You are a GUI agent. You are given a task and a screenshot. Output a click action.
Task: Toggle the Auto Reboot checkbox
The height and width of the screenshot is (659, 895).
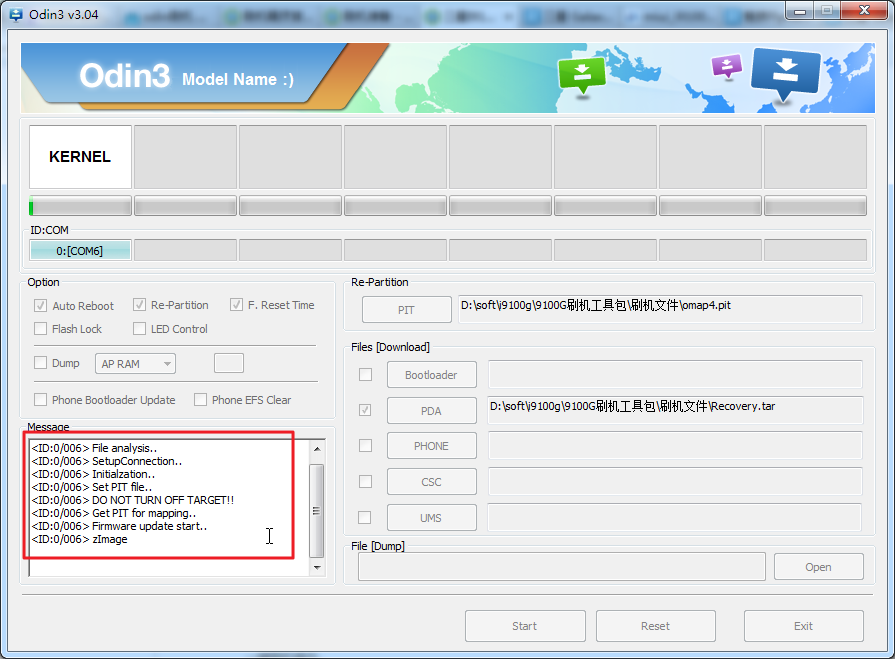40,305
